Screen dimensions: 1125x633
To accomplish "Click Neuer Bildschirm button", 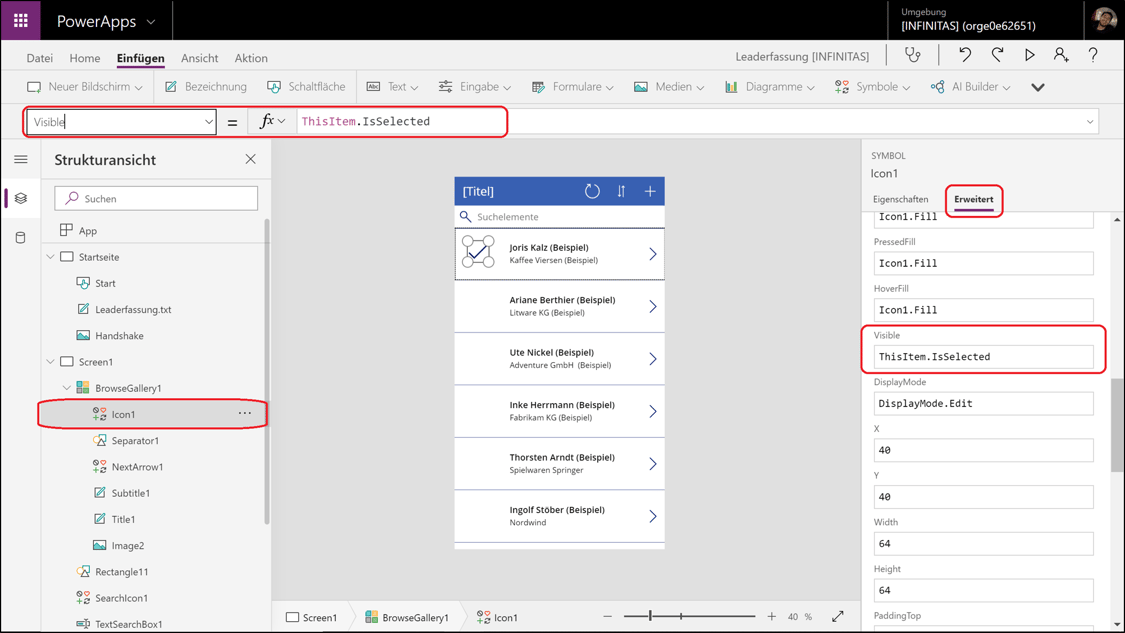I will 85,87.
